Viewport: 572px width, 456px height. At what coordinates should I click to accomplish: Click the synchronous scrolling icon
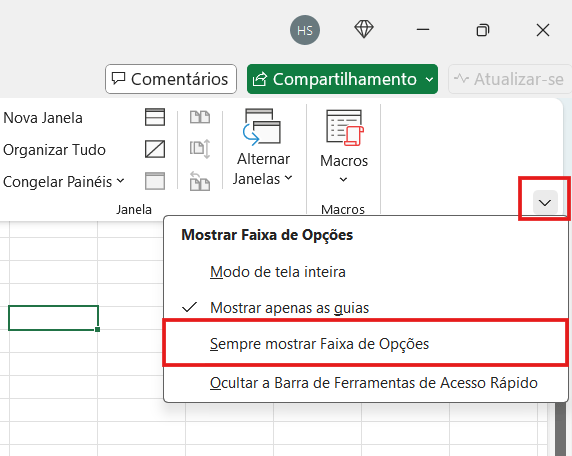pos(200,149)
